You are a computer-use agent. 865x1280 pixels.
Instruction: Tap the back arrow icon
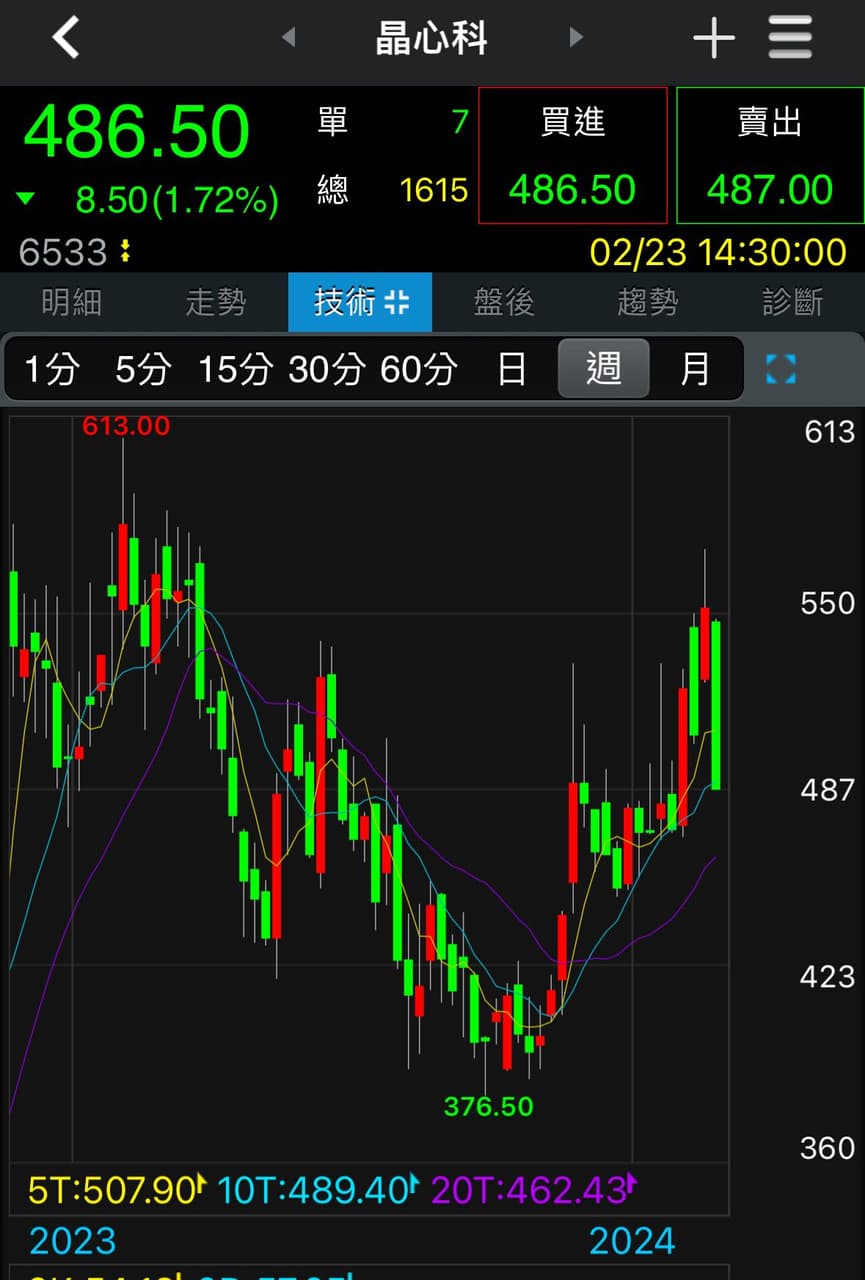point(65,38)
